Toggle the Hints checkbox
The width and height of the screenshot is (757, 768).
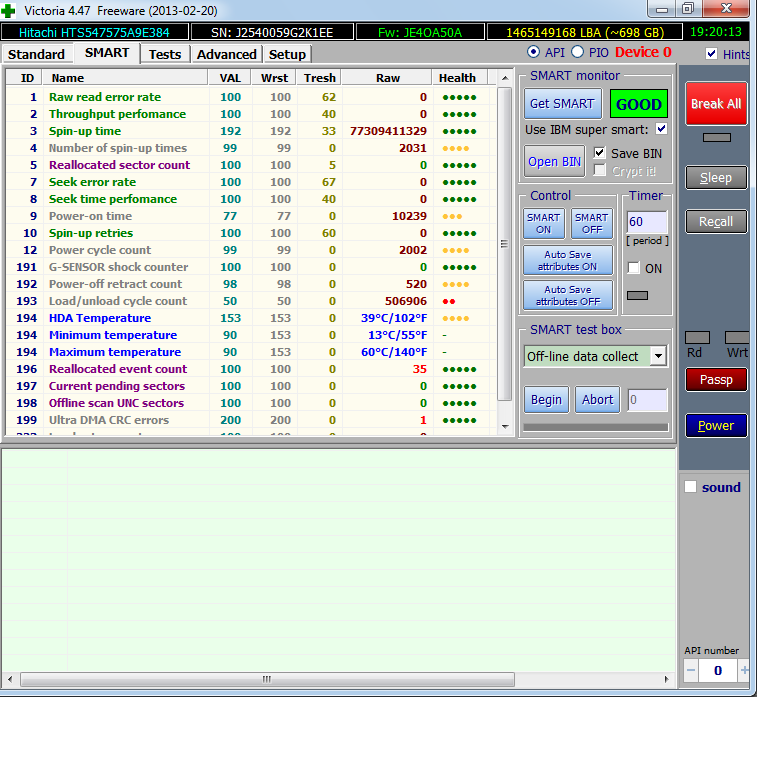click(711, 54)
